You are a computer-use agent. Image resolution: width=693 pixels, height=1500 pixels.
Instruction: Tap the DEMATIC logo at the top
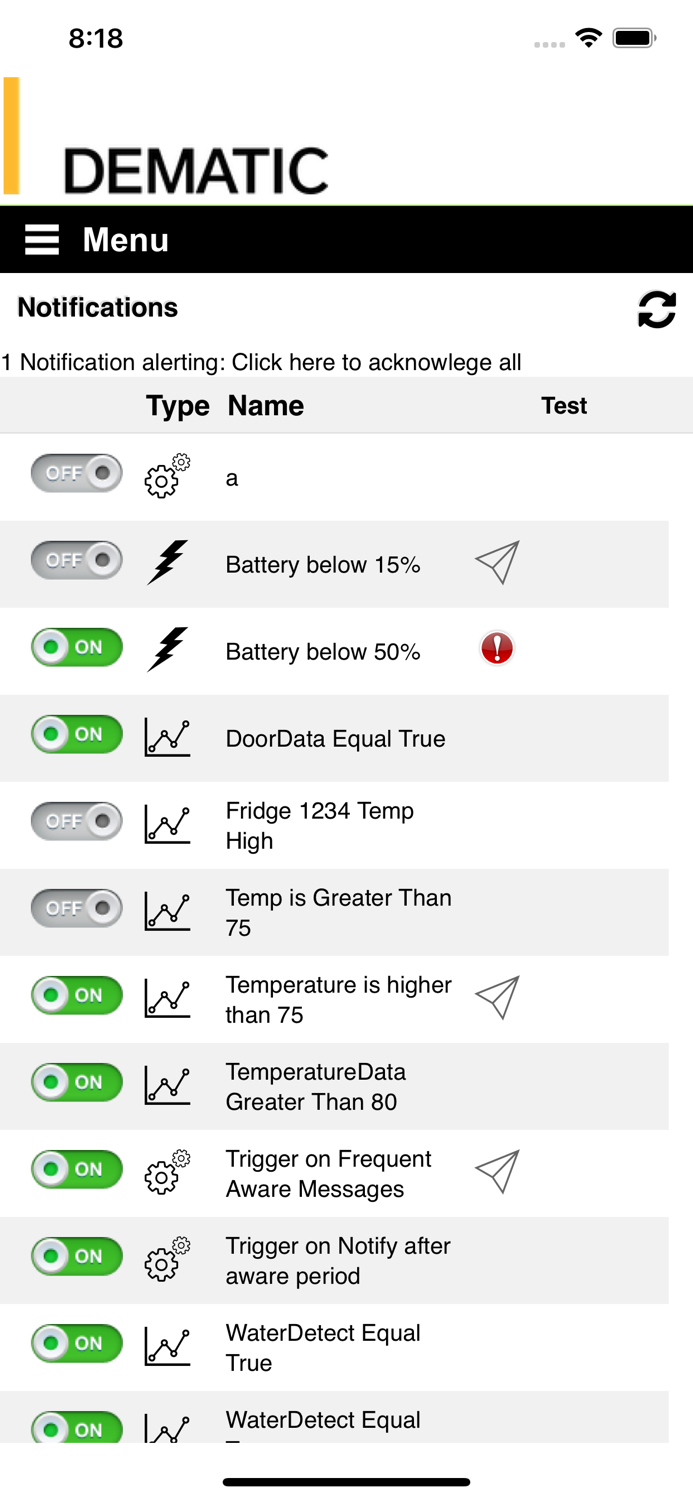[195, 168]
